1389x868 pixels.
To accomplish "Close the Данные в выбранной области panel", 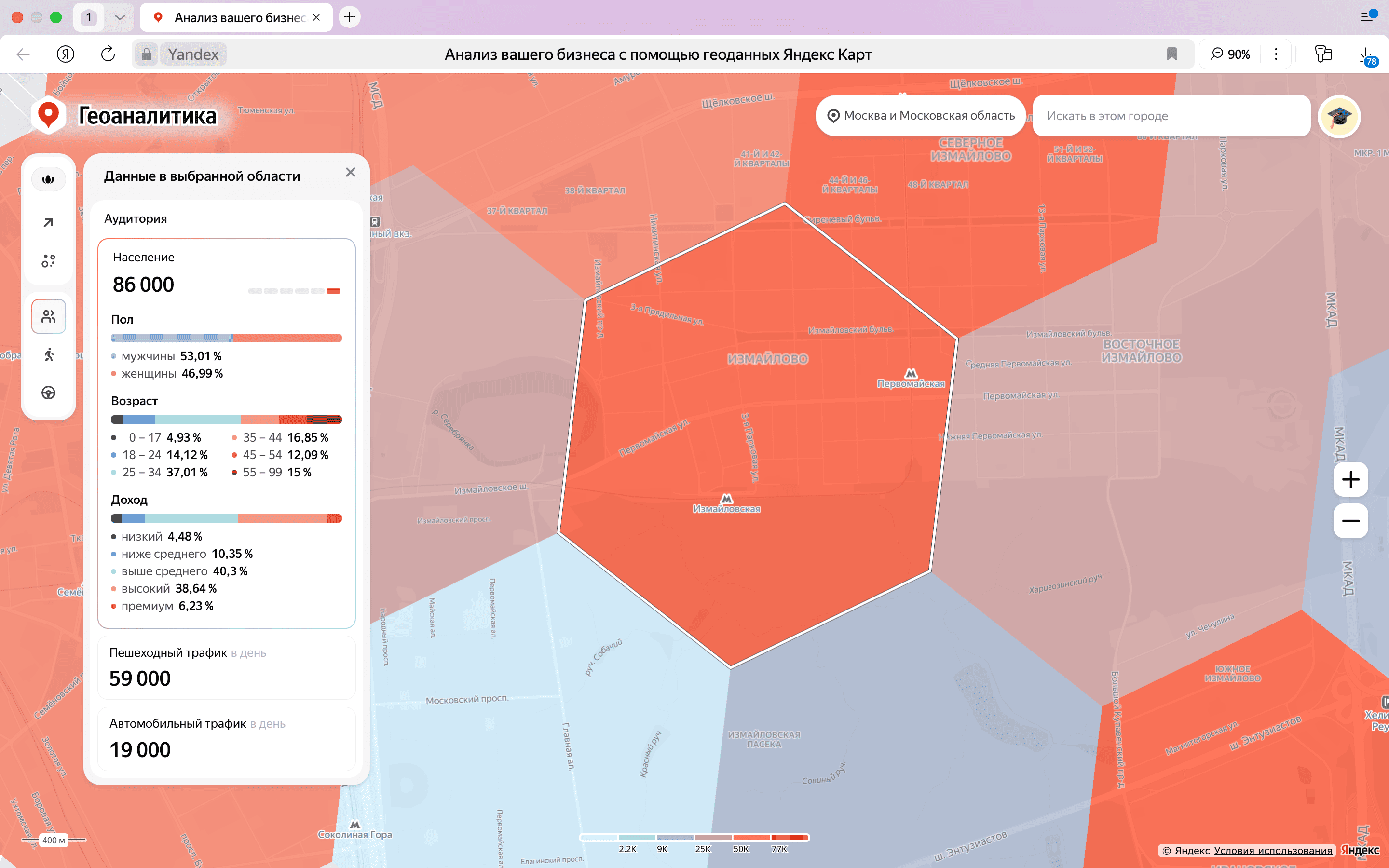I will click(x=351, y=172).
